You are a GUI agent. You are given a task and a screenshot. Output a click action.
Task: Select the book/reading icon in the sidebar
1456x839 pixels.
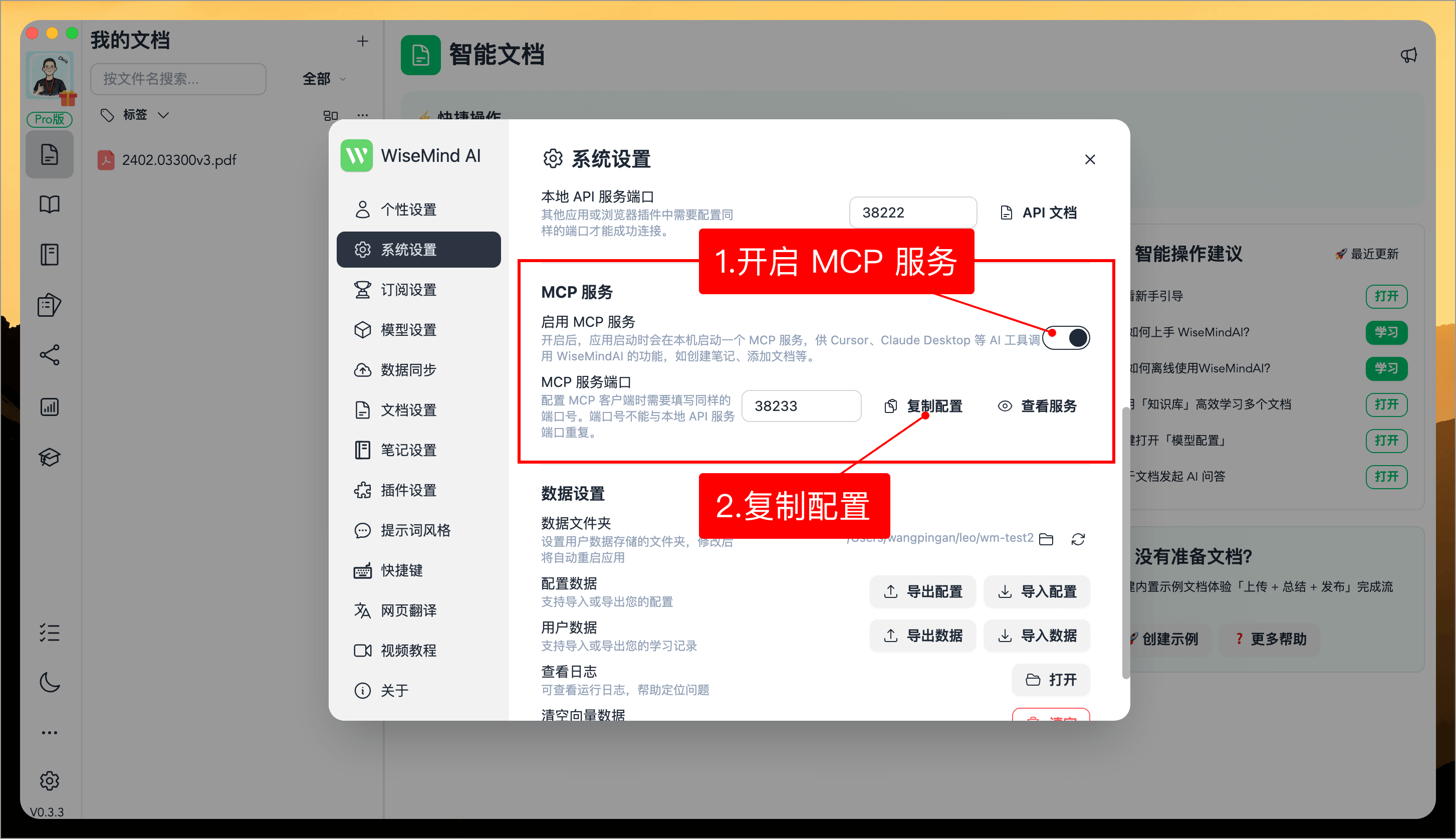coord(50,204)
